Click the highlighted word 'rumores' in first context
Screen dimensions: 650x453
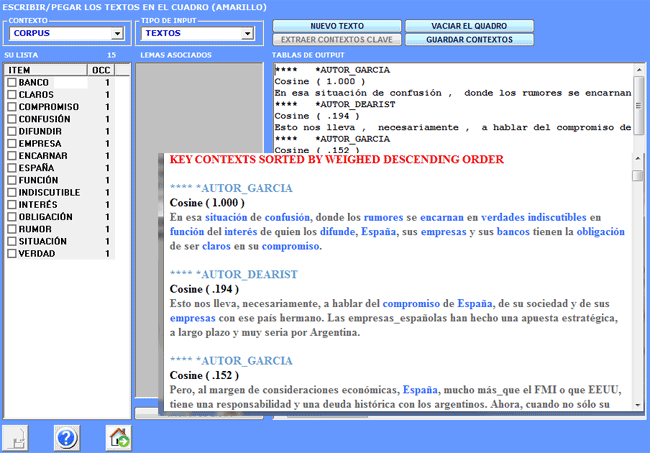pos(383,217)
